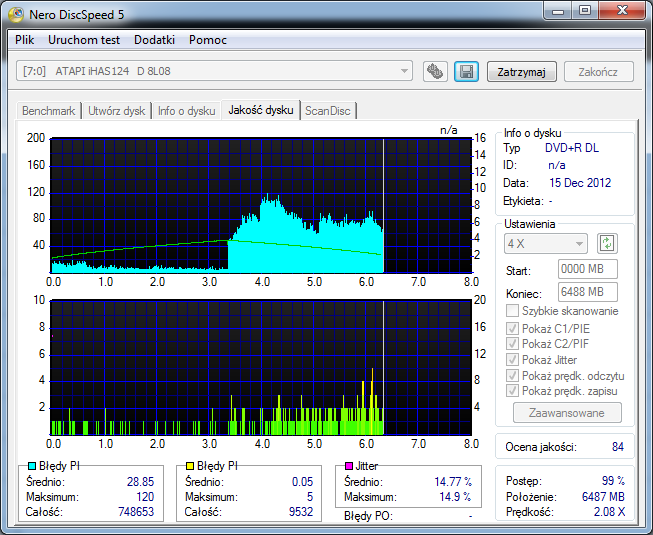Screen dimensions: 653x535
Task: Switch to the ScanDisc tab
Action: (328, 111)
